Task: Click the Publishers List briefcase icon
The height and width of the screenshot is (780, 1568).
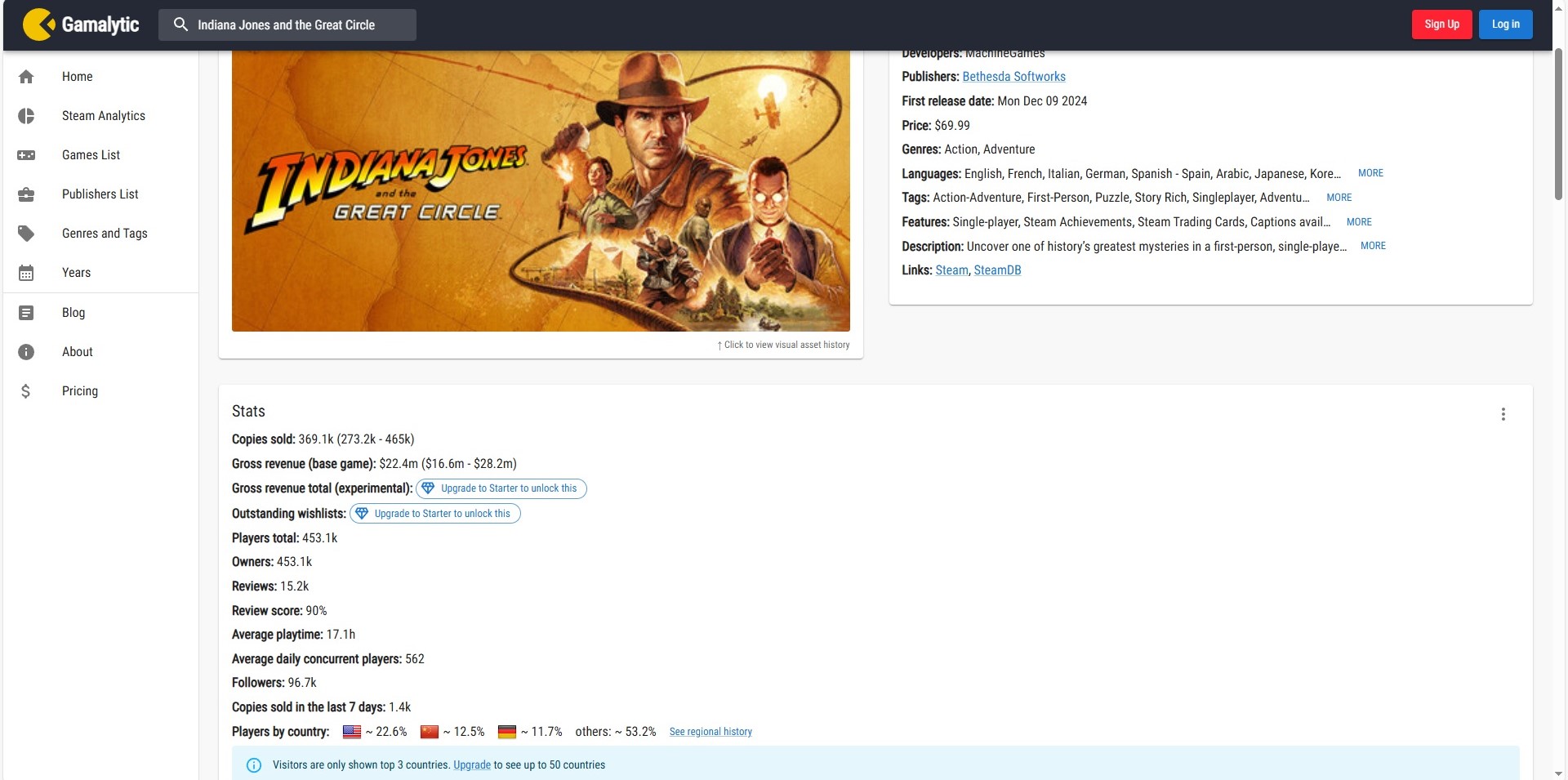Action: (26, 194)
